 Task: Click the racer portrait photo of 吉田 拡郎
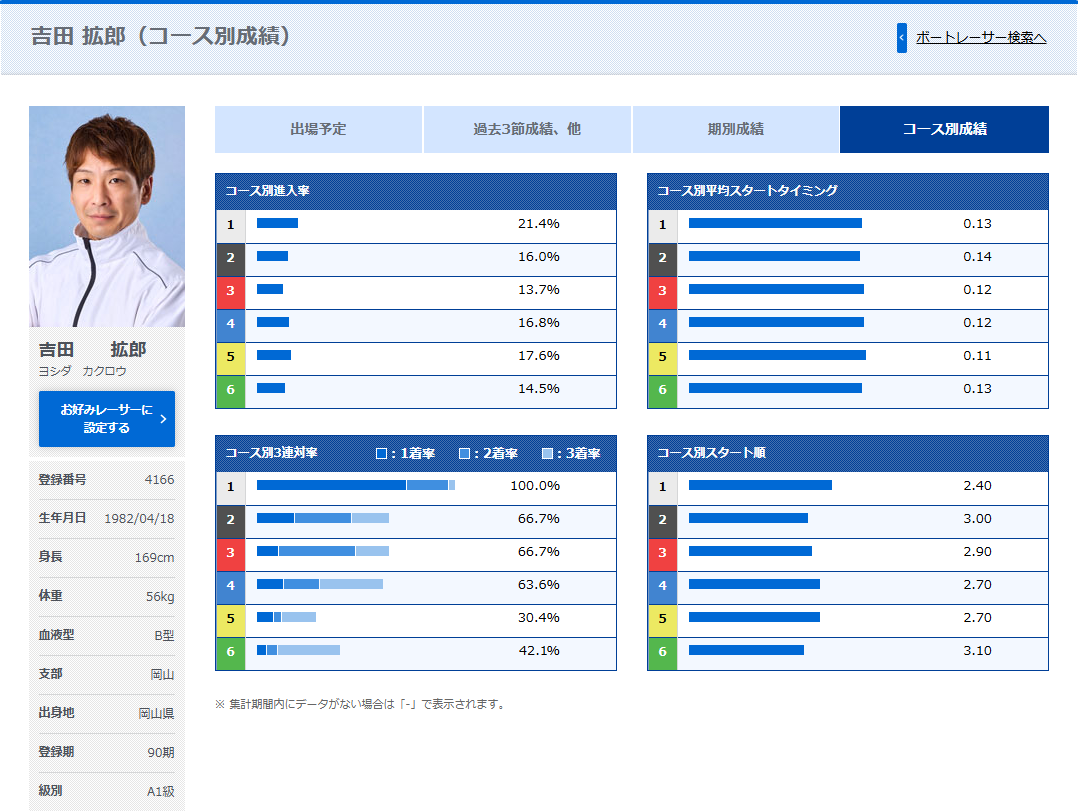[x=107, y=216]
